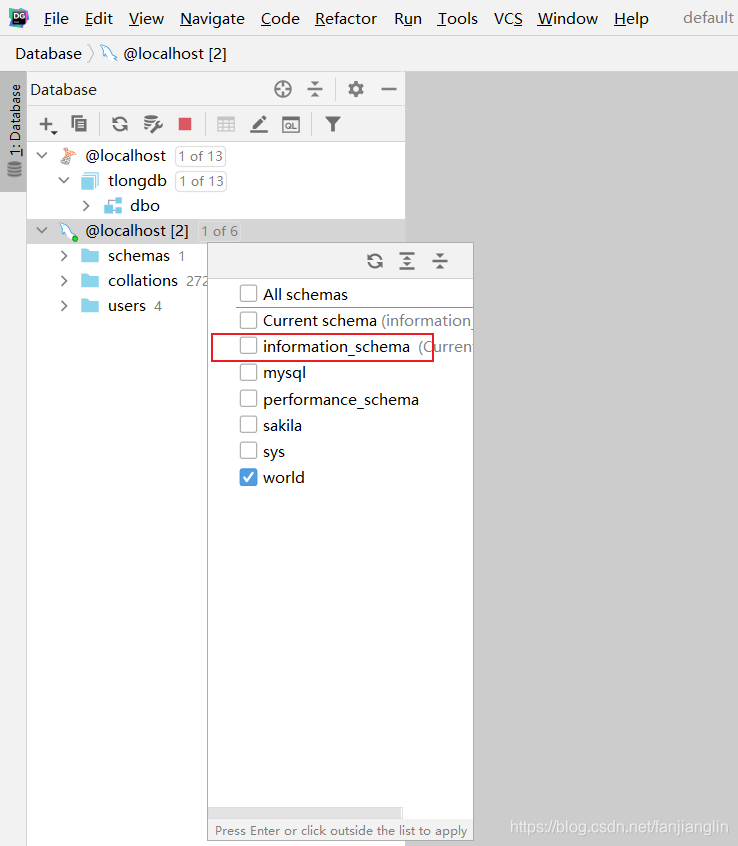
Task: Open the Run menu
Action: coord(408,19)
